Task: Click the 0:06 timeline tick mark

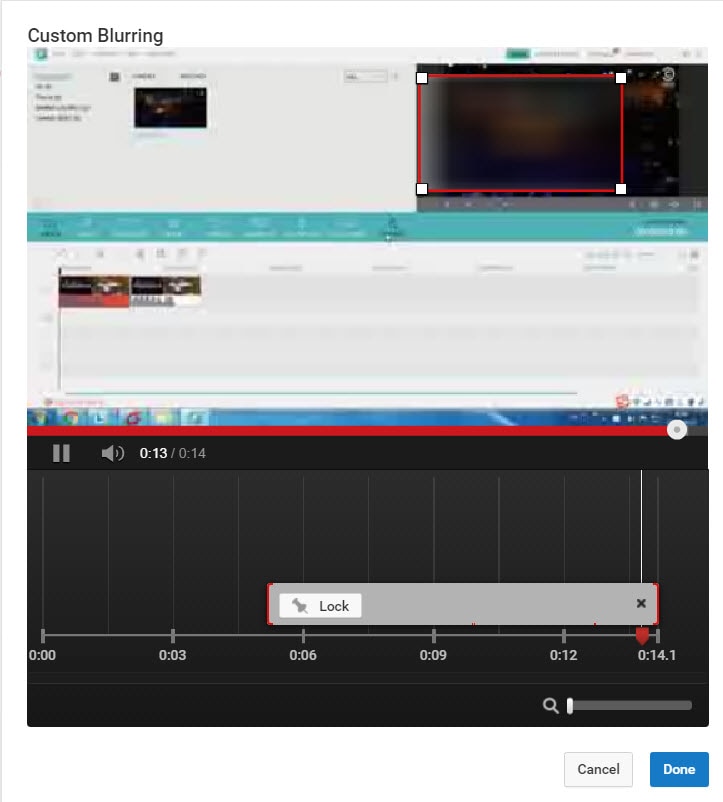Action: click(x=303, y=636)
